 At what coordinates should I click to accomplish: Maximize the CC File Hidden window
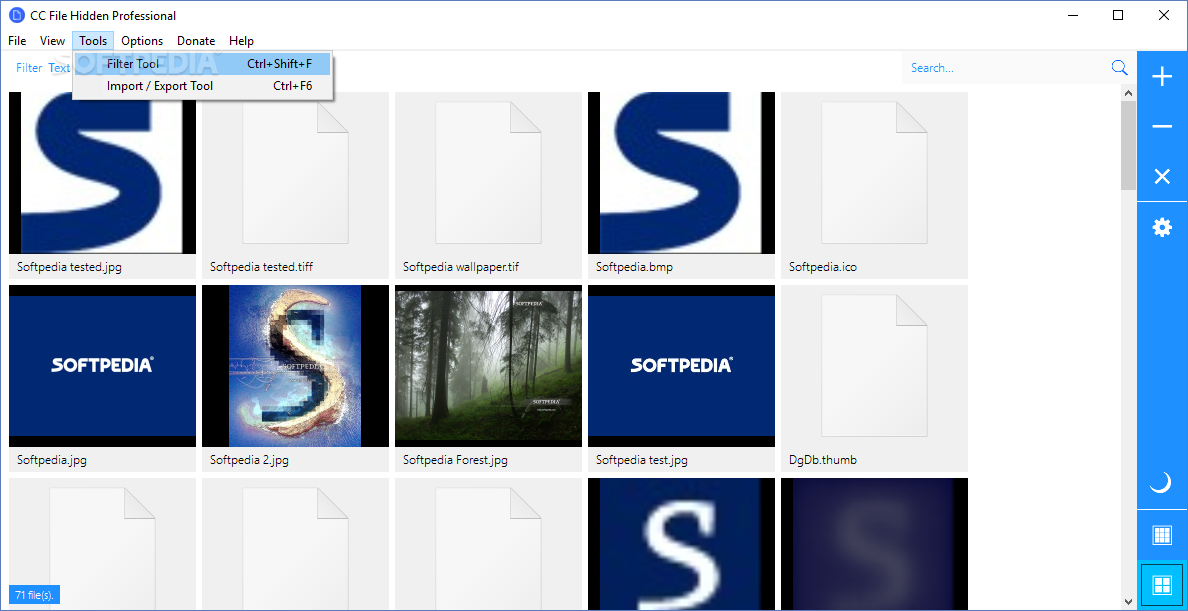tap(1118, 15)
